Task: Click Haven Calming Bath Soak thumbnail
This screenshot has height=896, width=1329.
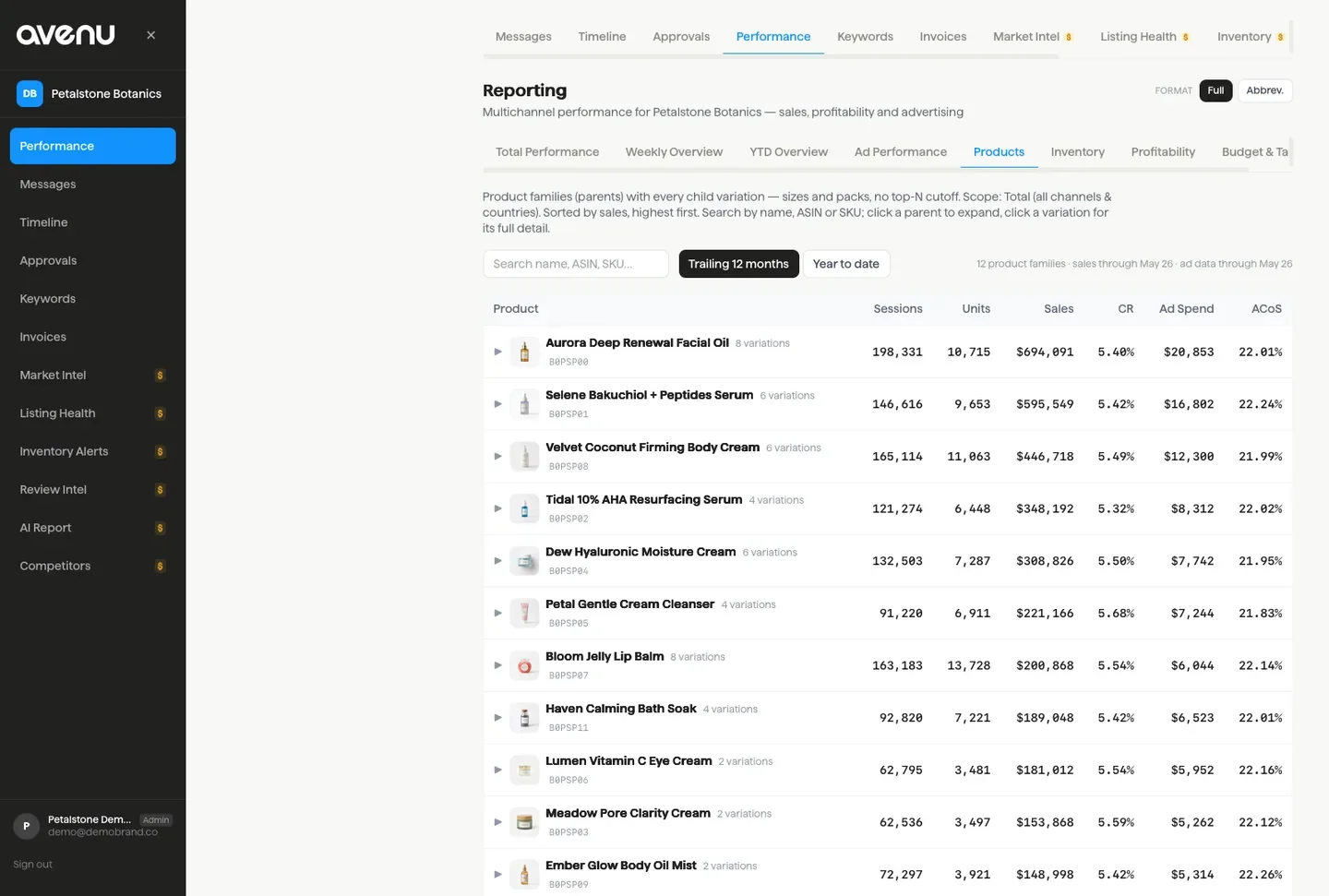Action: pyautogui.click(x=524, y=718)
